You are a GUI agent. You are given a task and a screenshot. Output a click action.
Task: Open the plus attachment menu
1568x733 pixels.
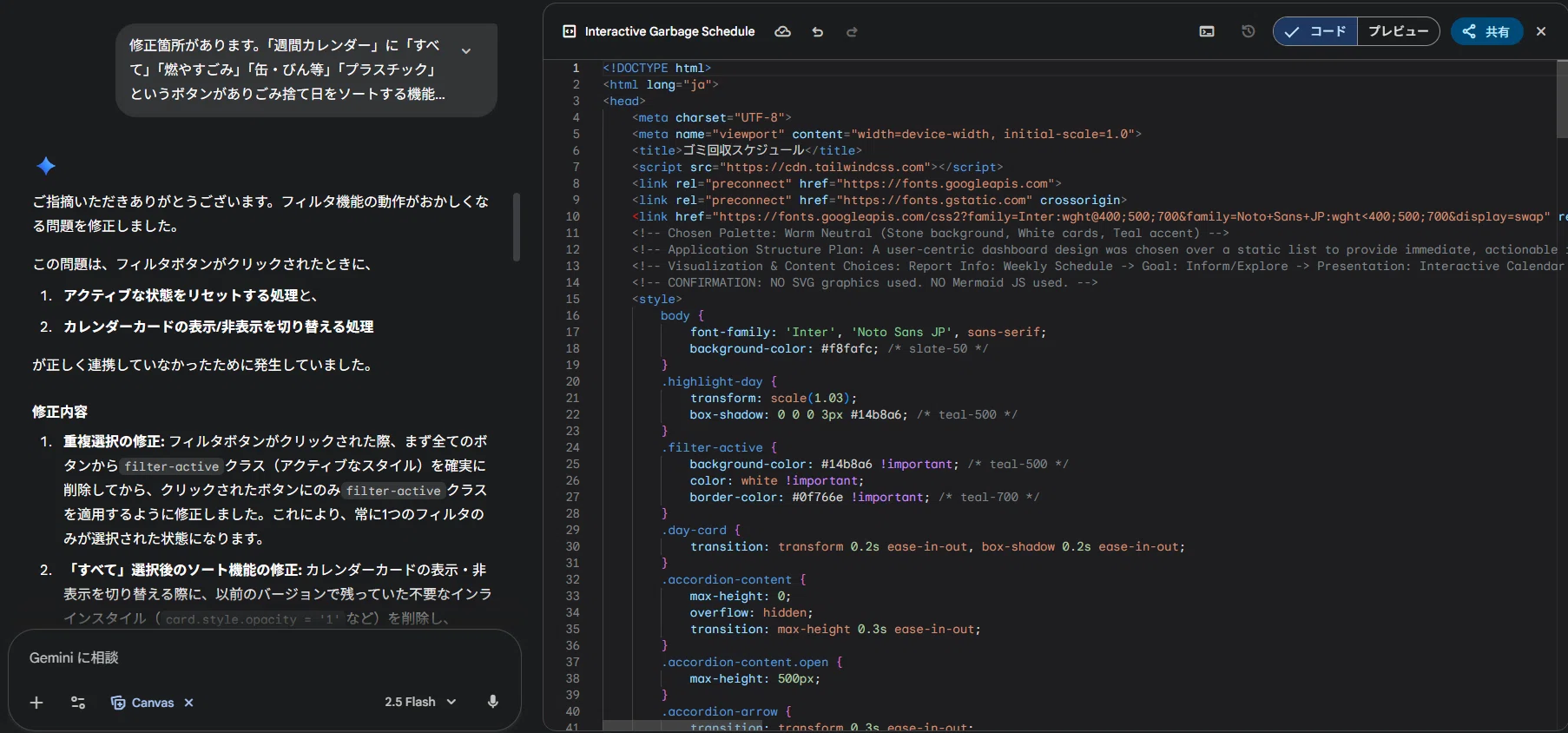[x=36, y=703]
